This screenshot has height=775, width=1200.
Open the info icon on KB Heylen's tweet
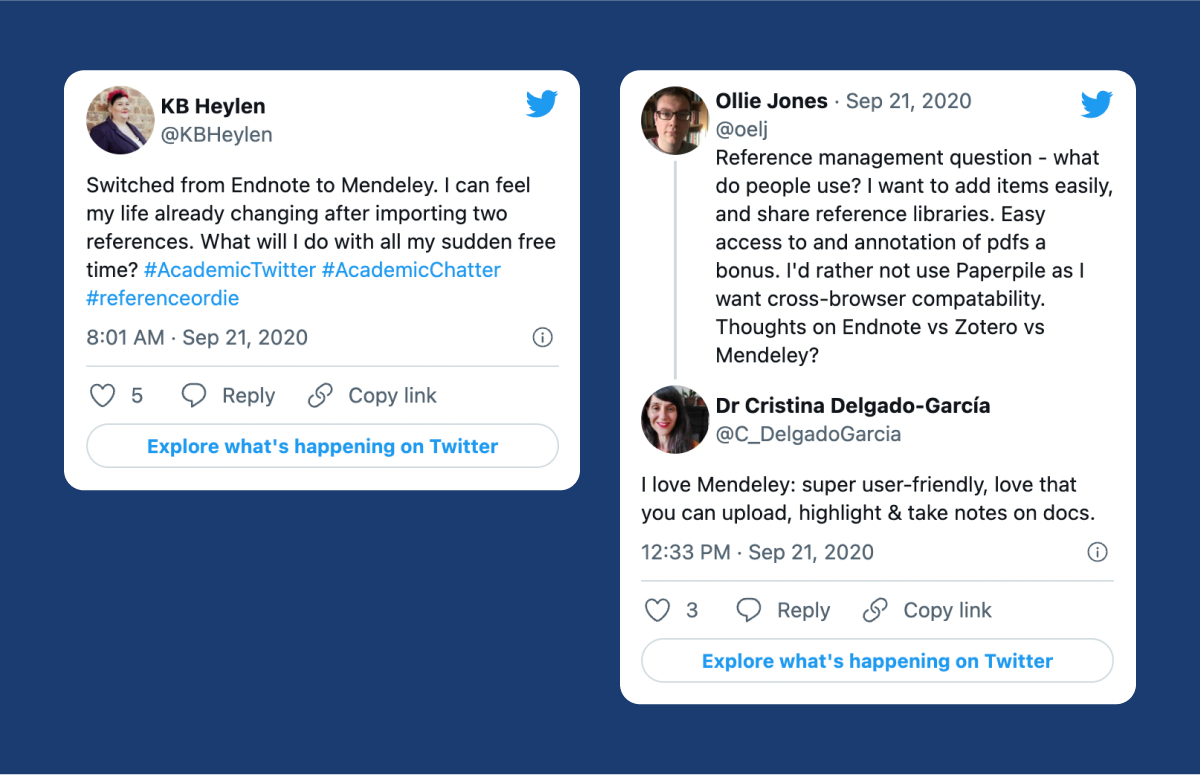tap(542, 337)
